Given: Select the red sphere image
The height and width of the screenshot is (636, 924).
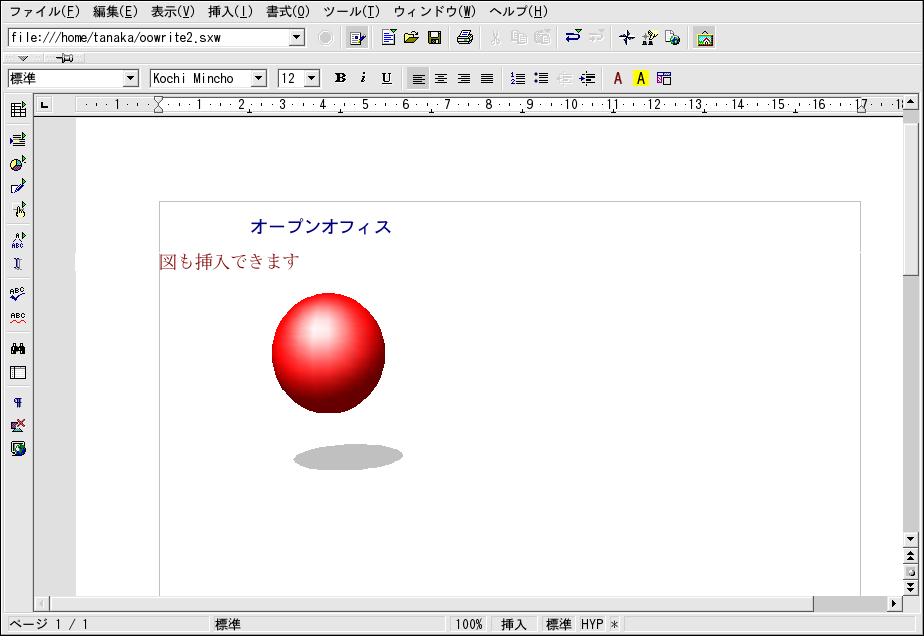Looking at the screenshot, I should [x=328, y=352].
